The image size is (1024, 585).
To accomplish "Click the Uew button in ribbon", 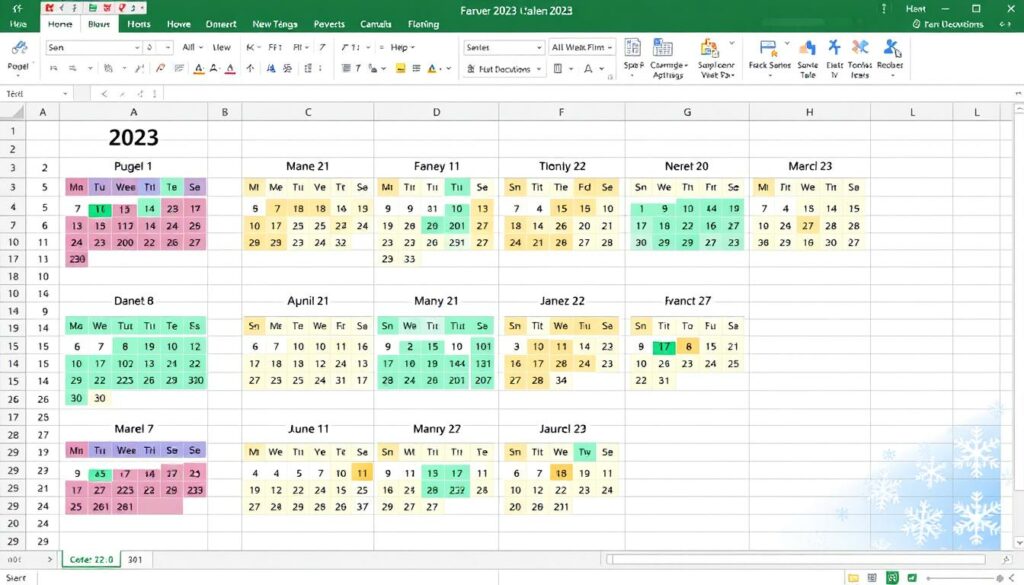I will 221,48.
